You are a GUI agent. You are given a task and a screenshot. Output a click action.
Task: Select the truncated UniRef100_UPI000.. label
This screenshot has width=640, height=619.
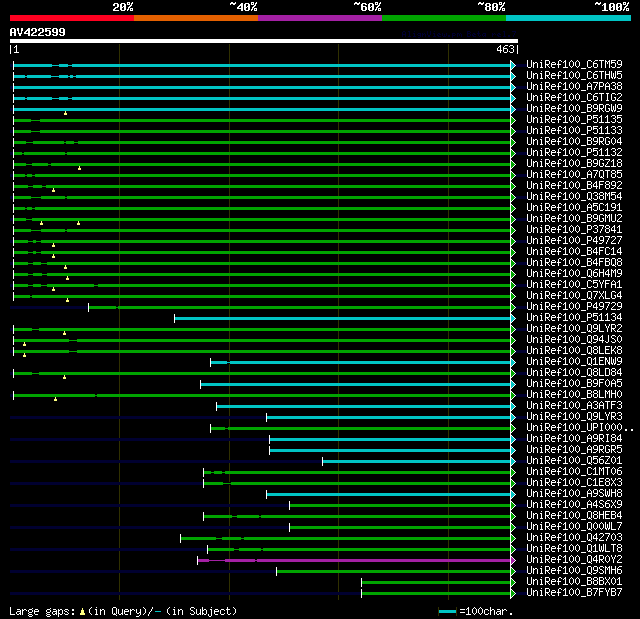580,428
